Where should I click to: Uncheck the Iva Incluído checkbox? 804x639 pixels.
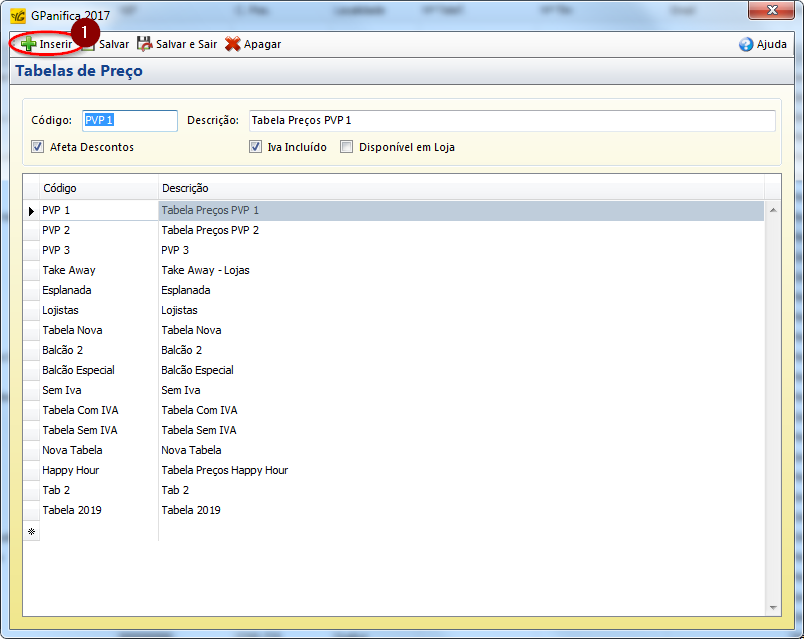(x=256, y=147)
